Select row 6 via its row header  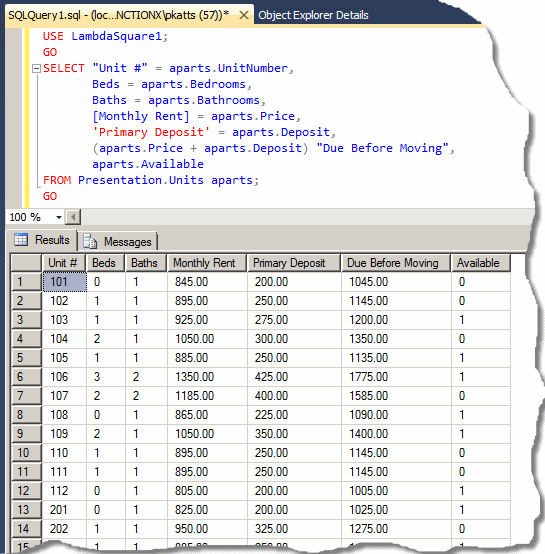click(26, 377)
